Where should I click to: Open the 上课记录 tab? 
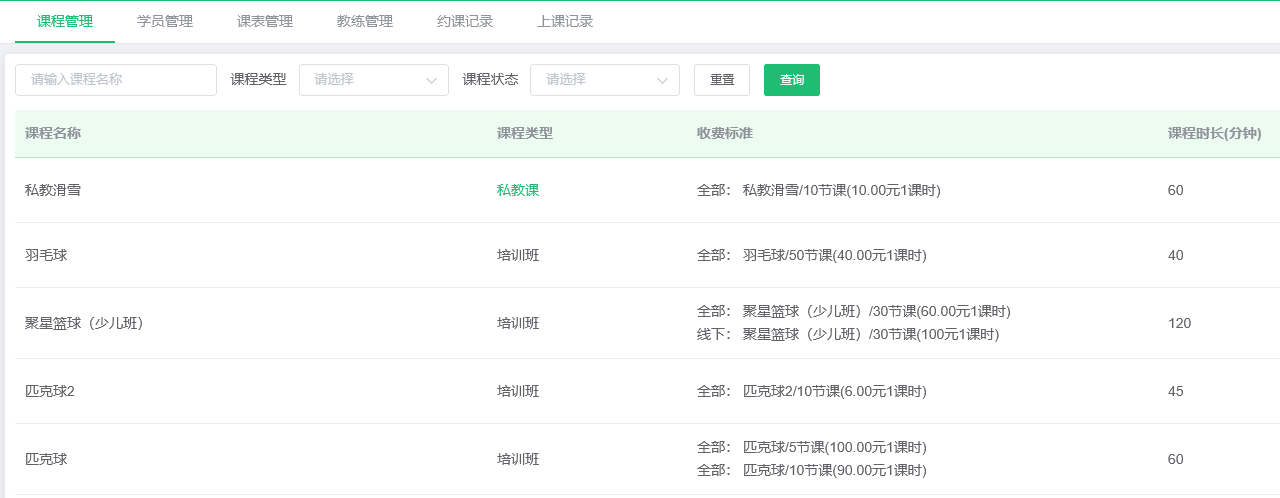[x=565, y=21]
